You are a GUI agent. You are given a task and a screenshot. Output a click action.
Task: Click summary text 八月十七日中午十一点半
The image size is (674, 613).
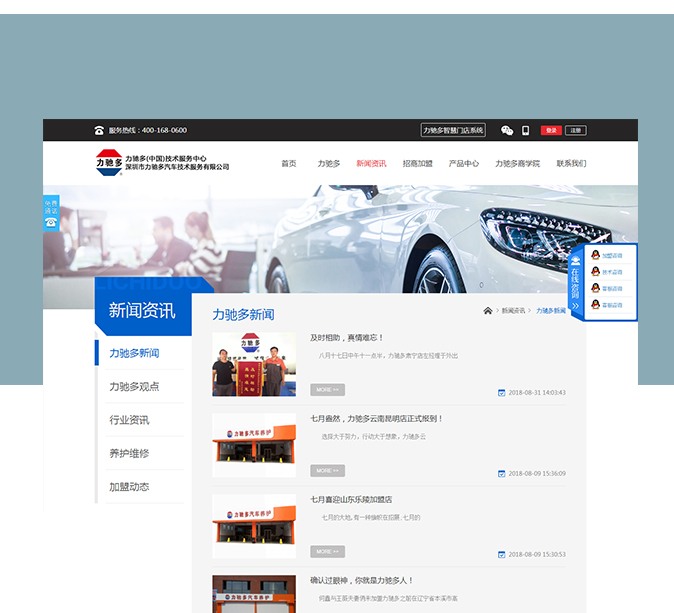388,356
